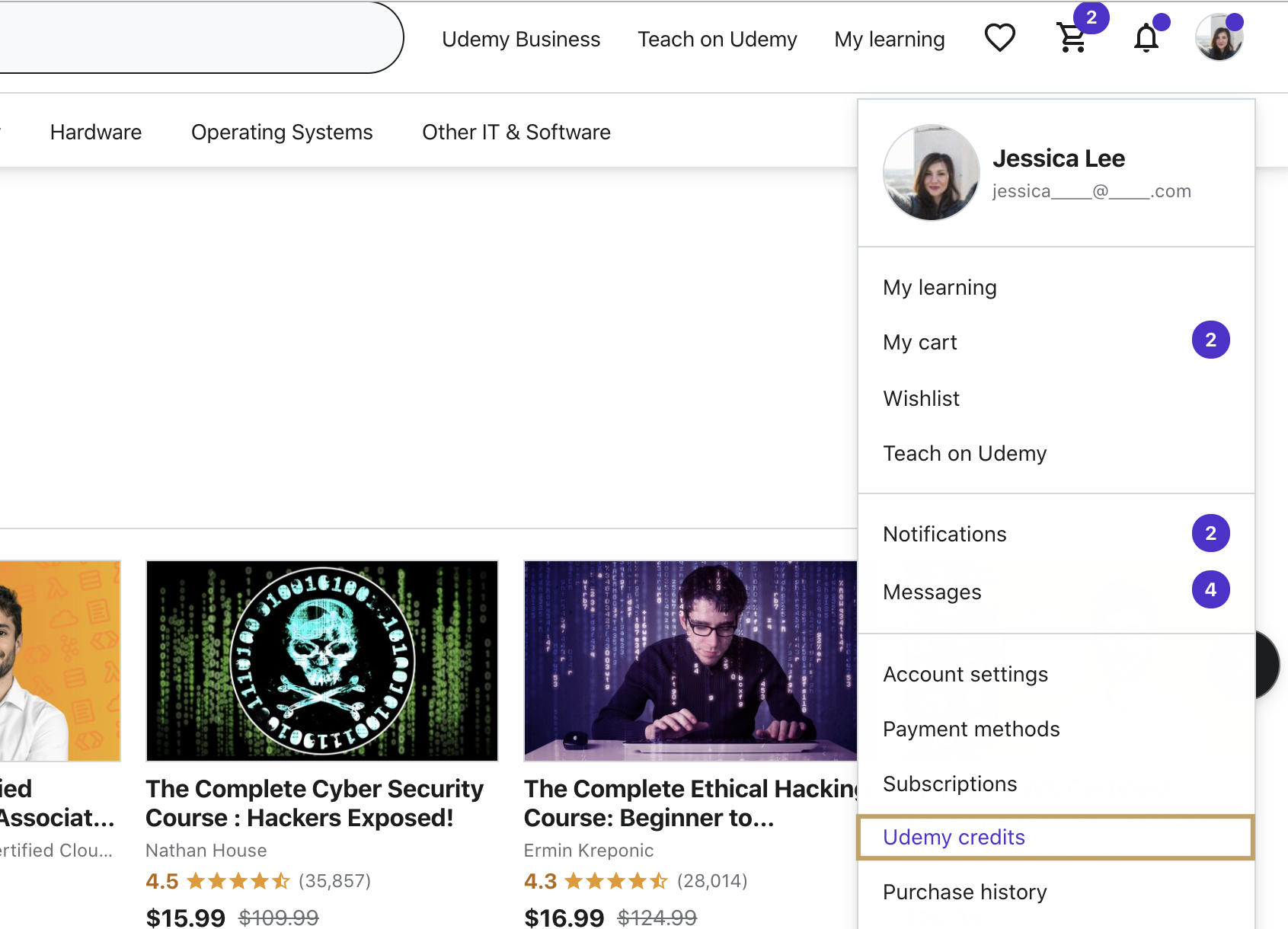Select Udemy credits in the menu
This screenshot has width=1288, height=929.
pos(954,837)
